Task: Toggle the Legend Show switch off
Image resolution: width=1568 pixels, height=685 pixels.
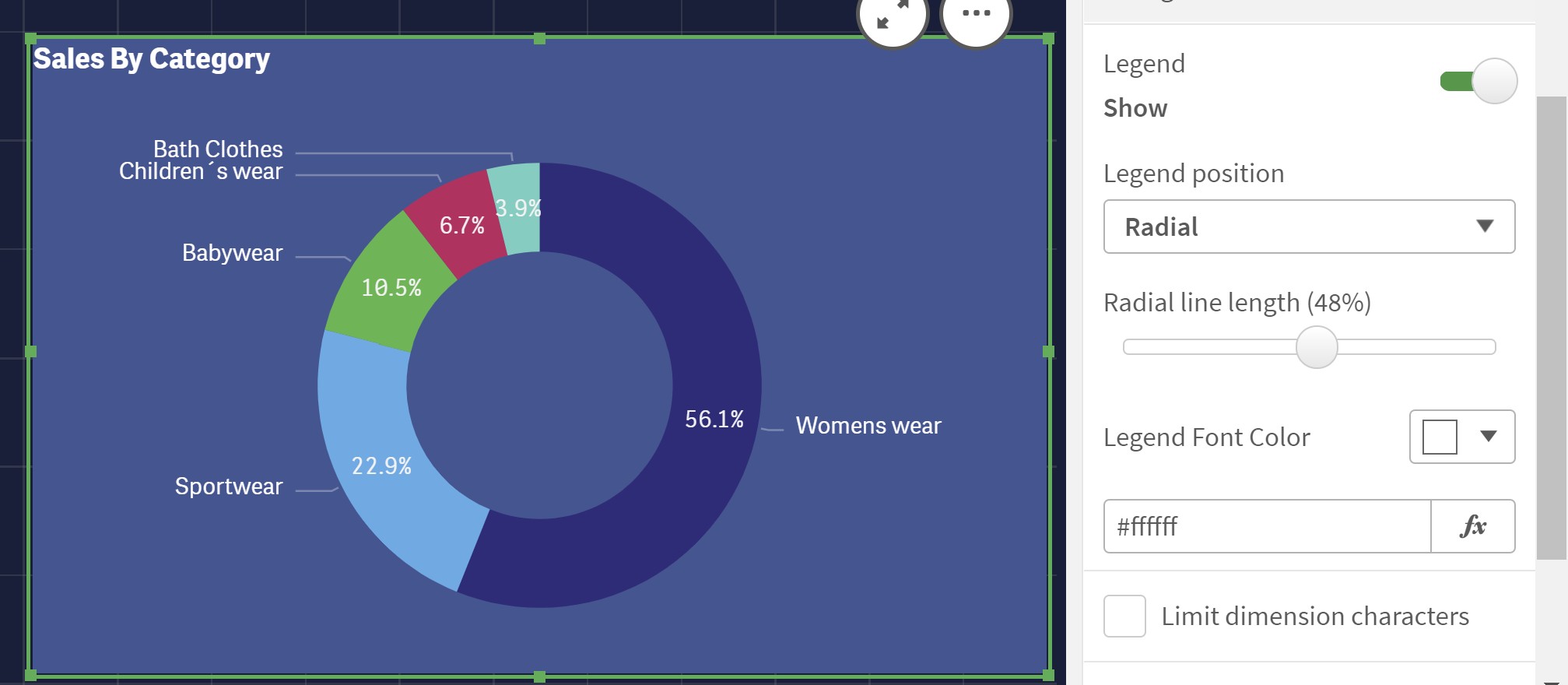Action: click(x=1479, y=81)
